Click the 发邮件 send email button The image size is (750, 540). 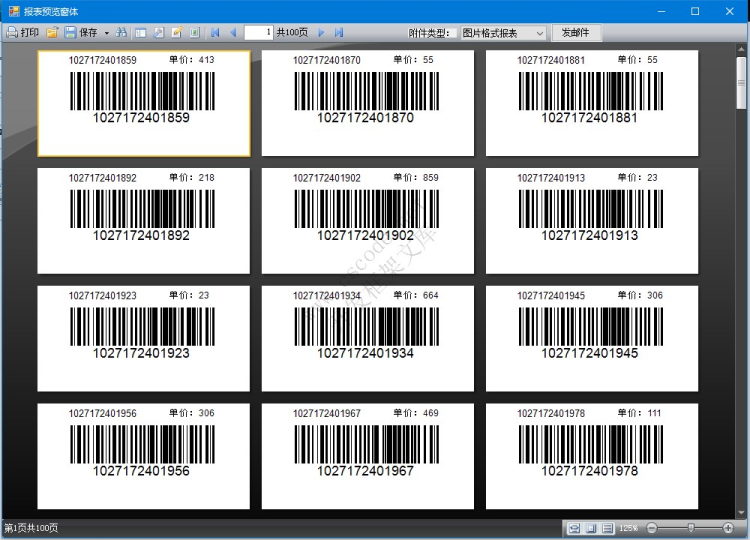[575, 33]
